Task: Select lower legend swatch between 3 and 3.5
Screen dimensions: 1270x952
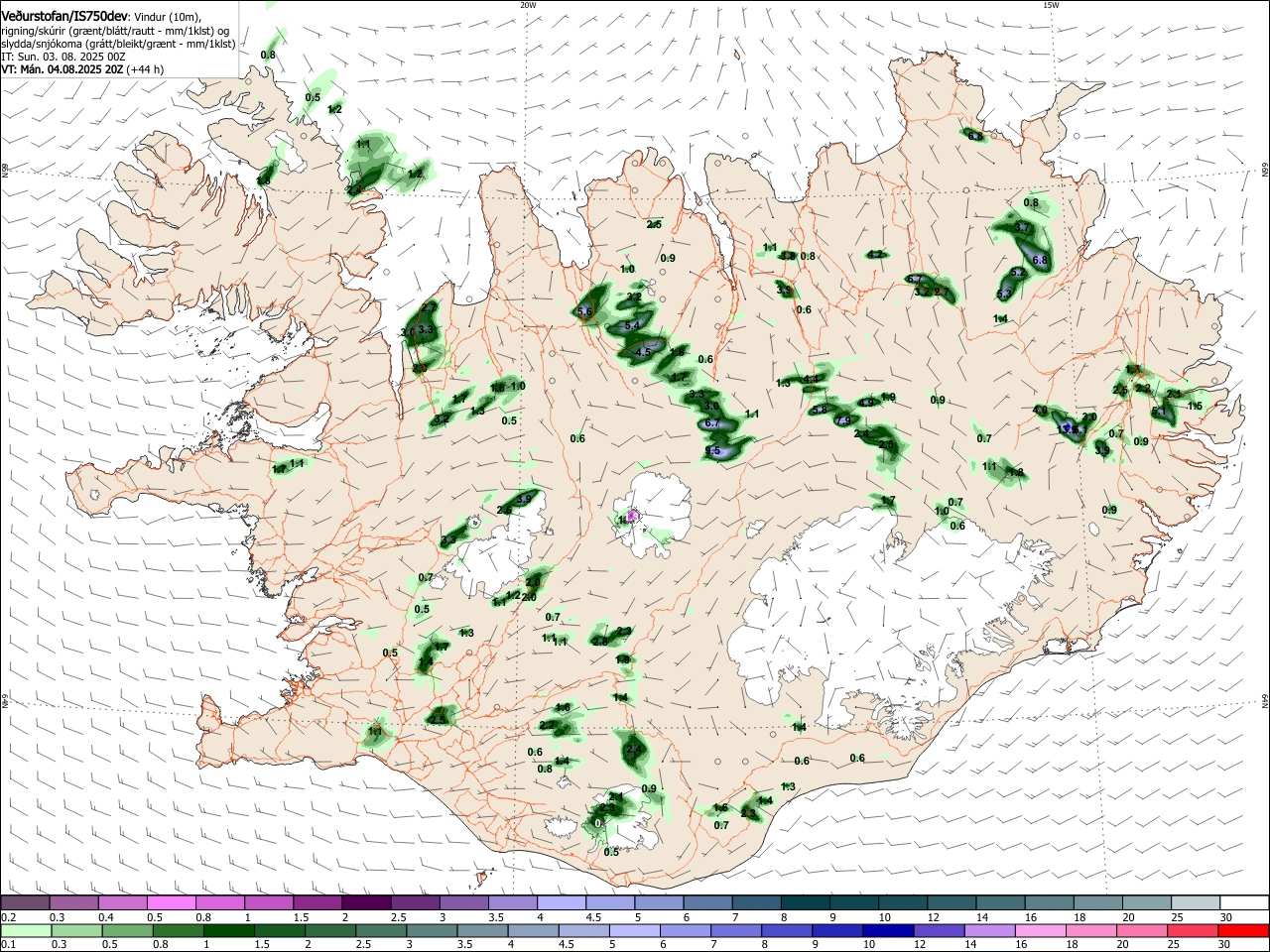Action: click(431, 930)
